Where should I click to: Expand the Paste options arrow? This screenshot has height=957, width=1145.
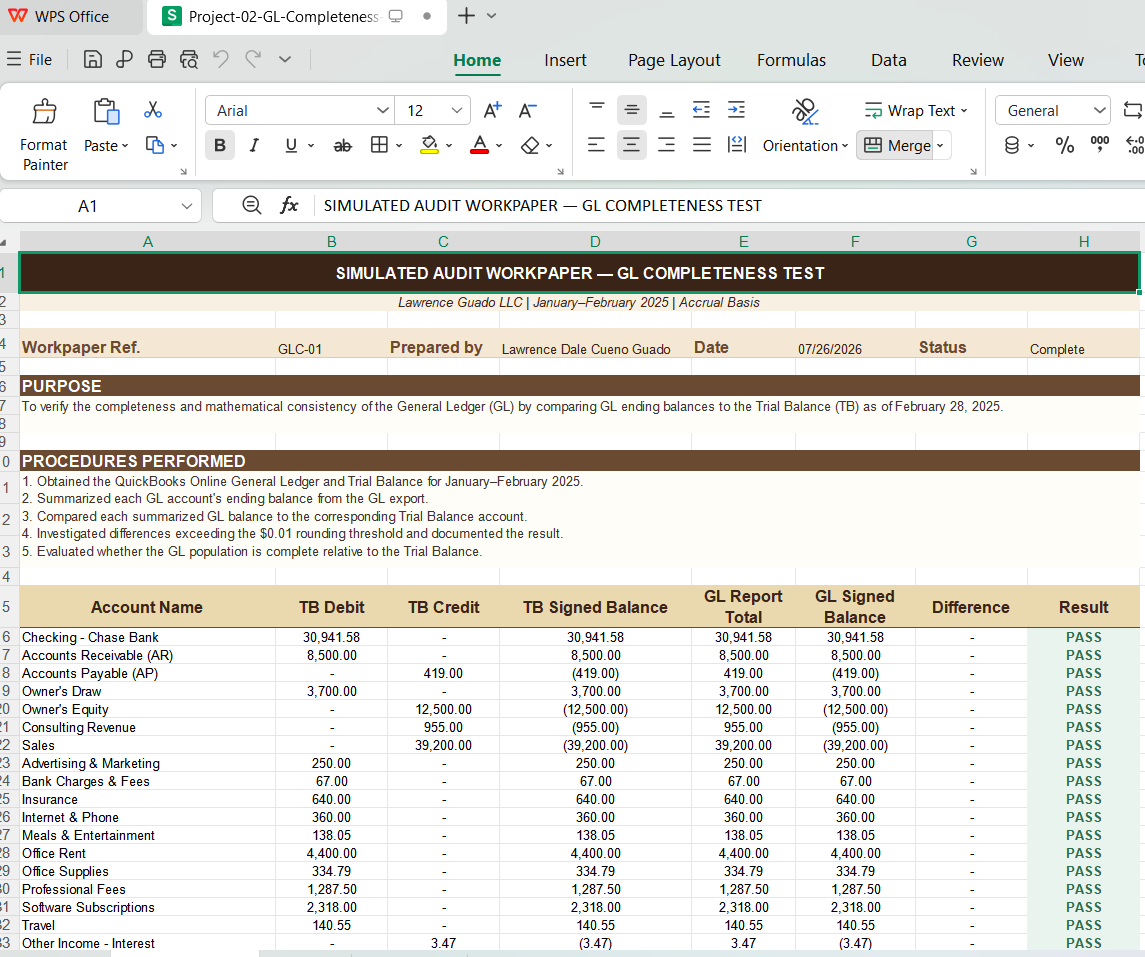126,146
